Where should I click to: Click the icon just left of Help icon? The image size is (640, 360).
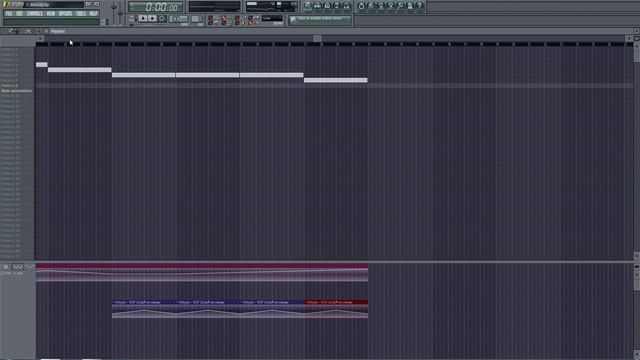point(410,6)
